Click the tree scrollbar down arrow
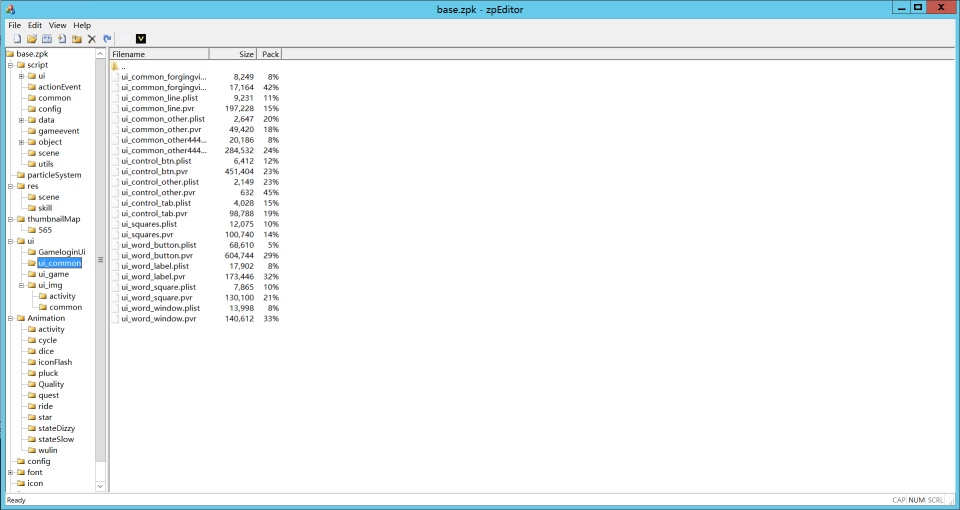Viewport: 960px width, 510px height. coord(100,486)
